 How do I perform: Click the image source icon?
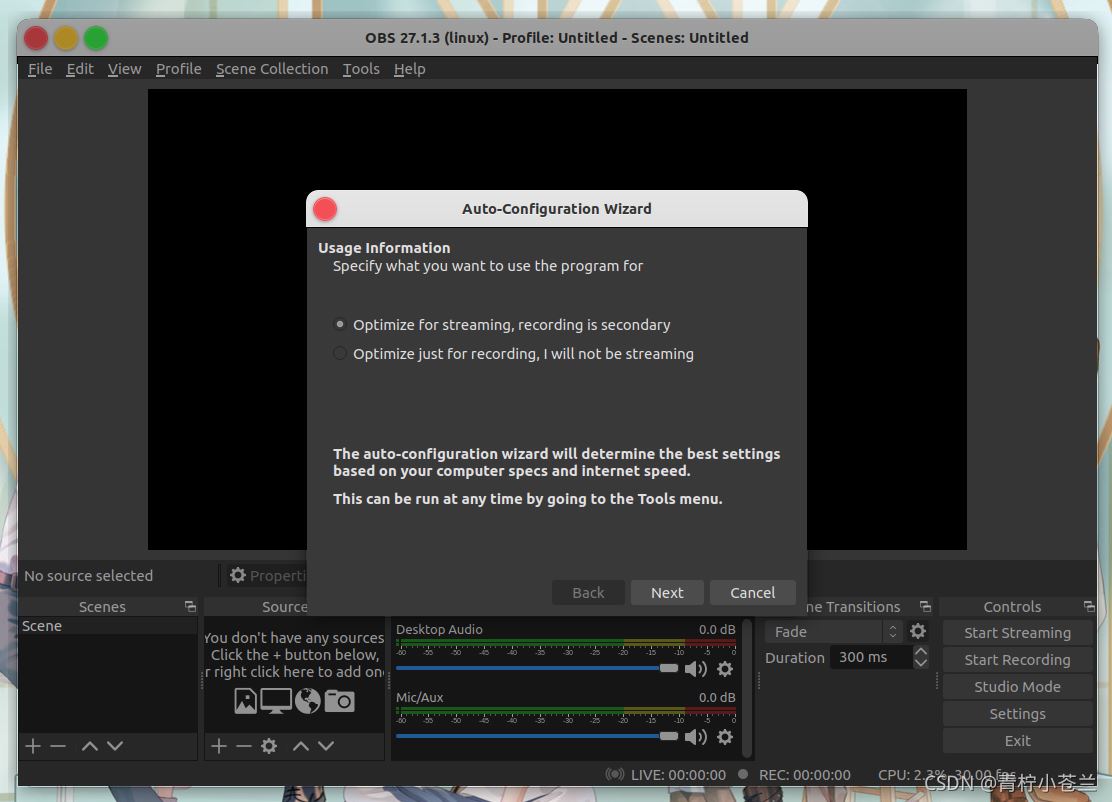245,701
